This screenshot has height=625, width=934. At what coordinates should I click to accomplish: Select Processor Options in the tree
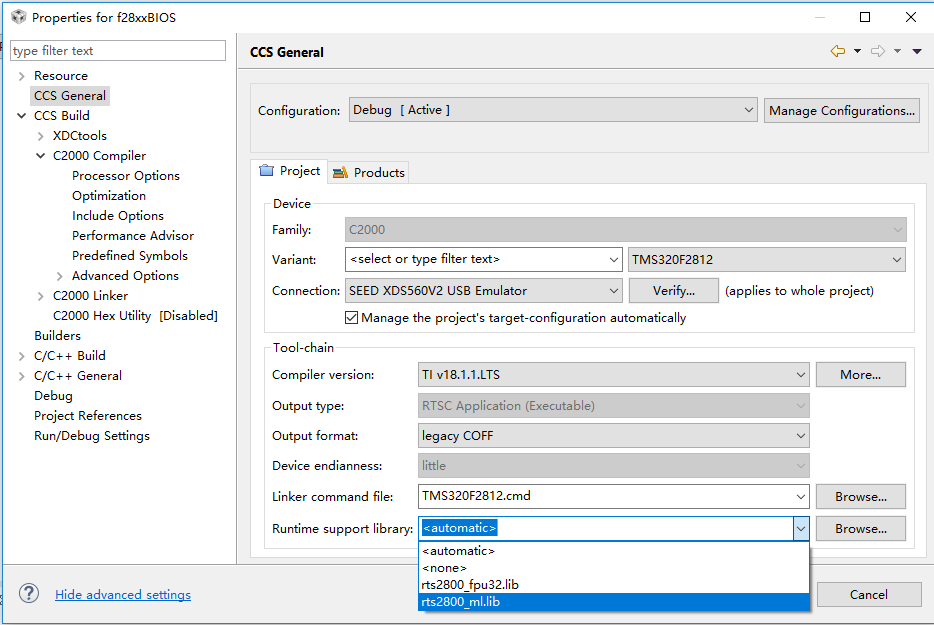pos(126,176)
